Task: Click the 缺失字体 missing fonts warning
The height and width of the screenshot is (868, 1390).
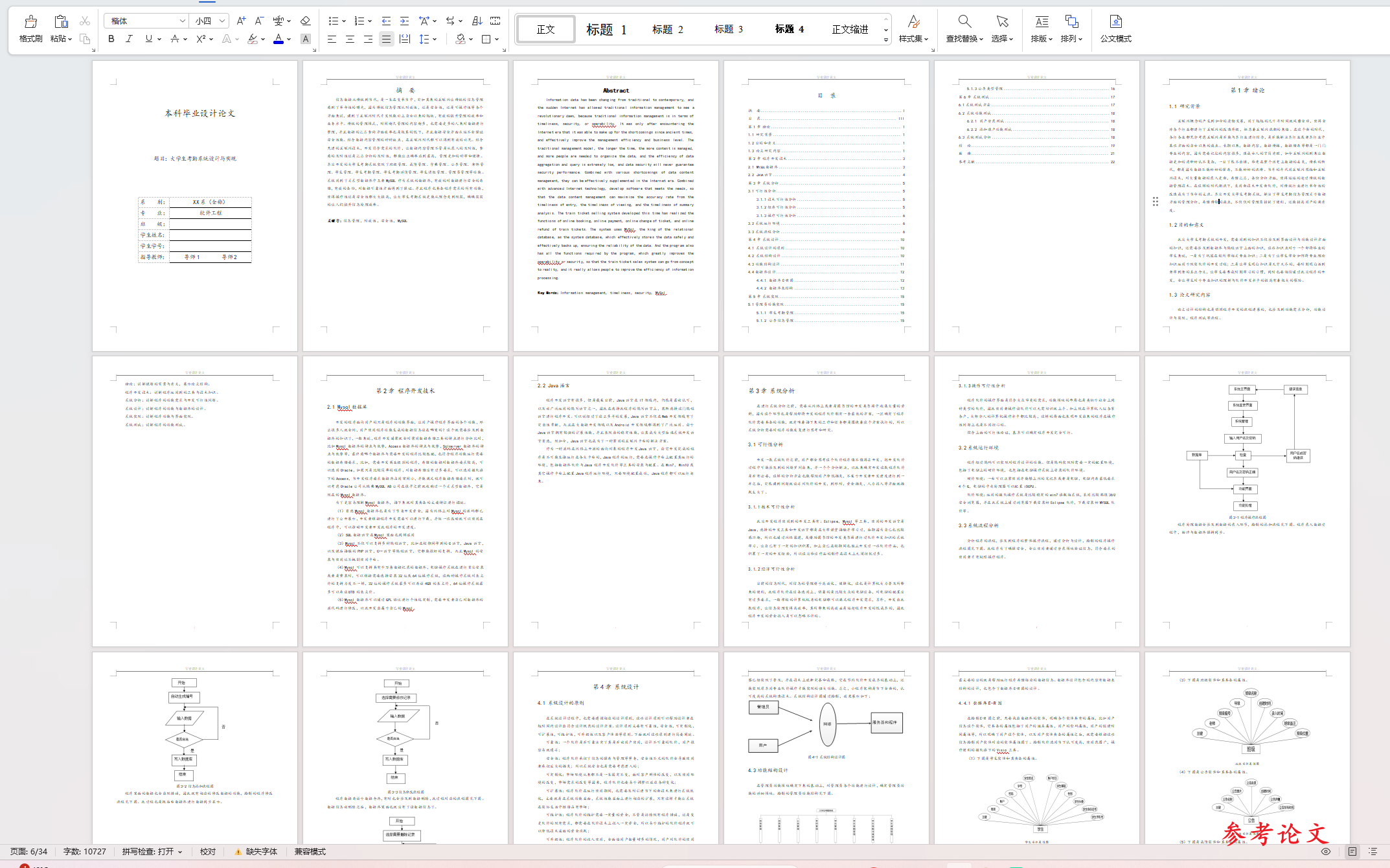Action: pos(256,852)
